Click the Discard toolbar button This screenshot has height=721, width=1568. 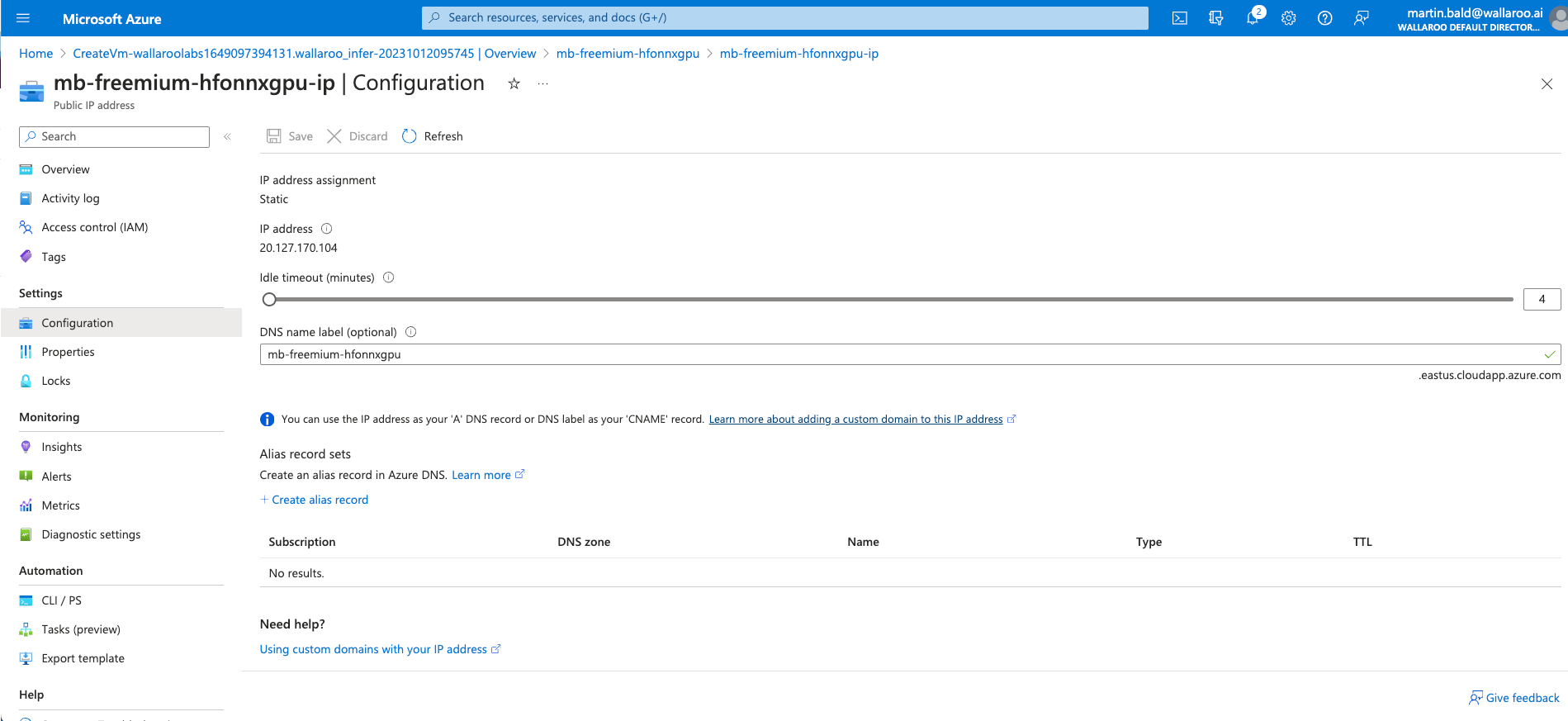coord(358,136)
